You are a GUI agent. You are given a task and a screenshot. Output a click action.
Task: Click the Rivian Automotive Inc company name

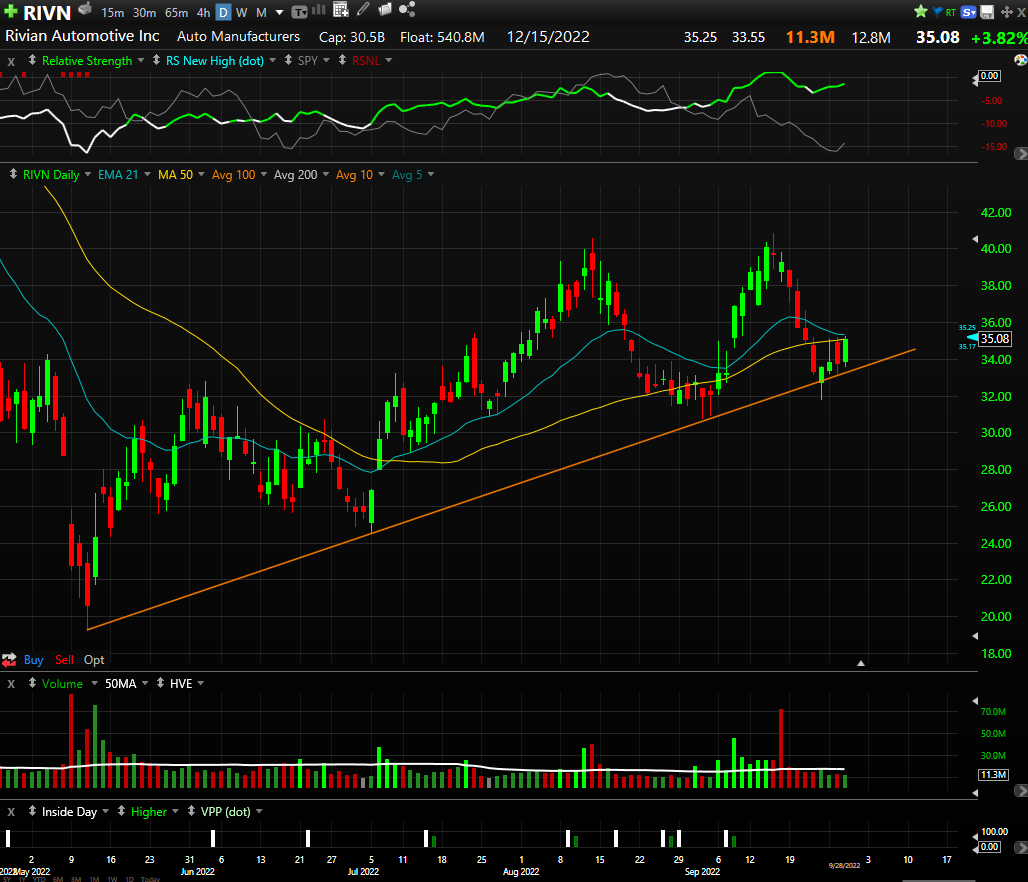pos(83,36)
